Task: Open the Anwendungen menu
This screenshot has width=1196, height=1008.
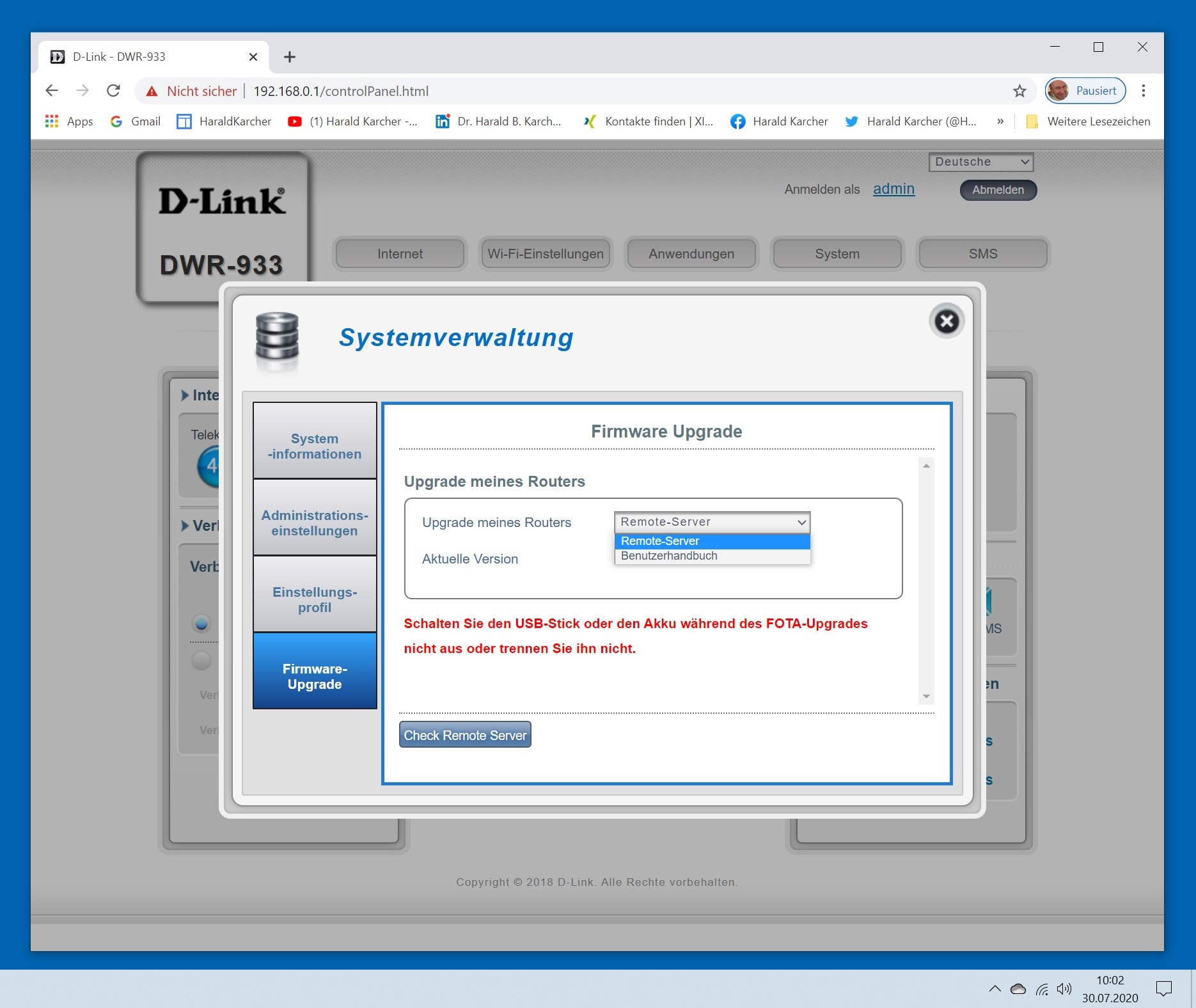Action: (x=691, y=254)
